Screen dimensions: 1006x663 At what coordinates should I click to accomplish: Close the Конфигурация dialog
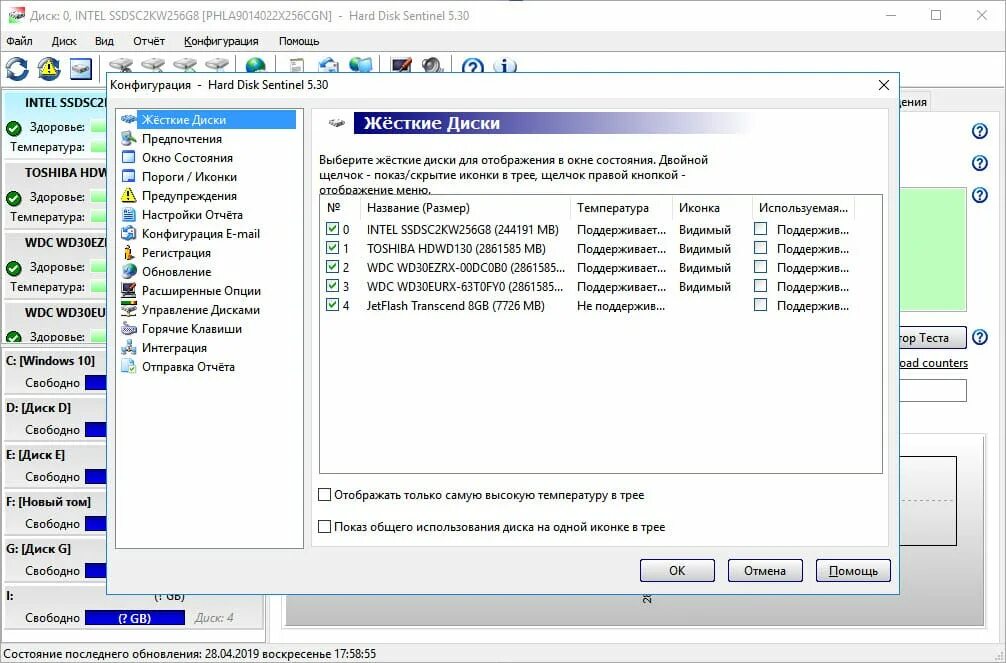883,85
